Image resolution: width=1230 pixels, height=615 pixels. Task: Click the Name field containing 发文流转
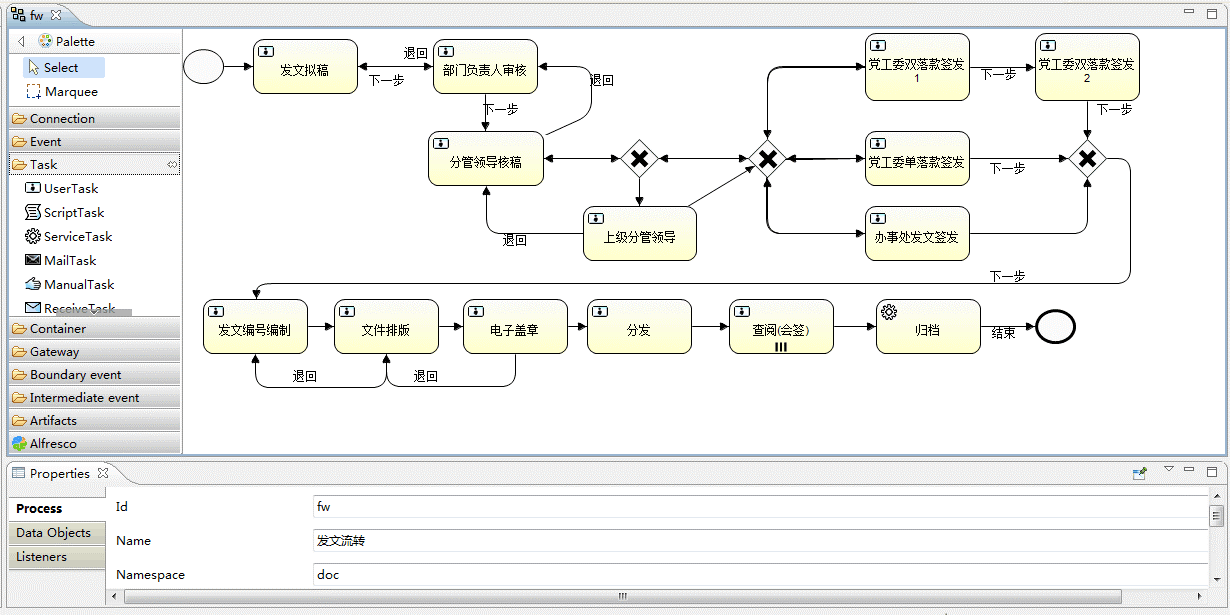point(760,541)
